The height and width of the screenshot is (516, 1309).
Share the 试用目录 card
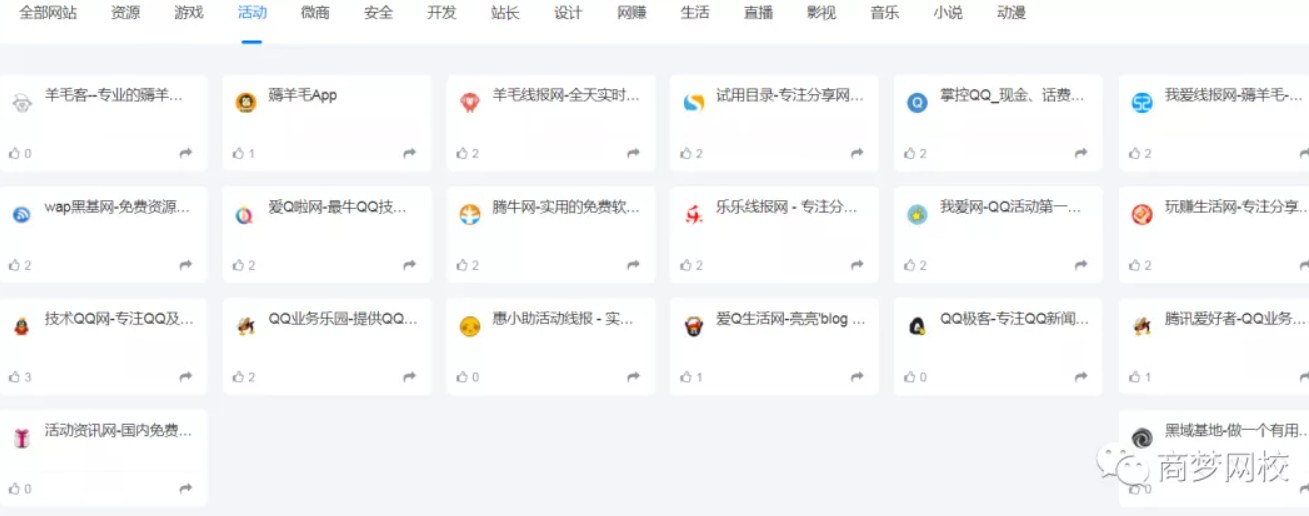[858, 153]
